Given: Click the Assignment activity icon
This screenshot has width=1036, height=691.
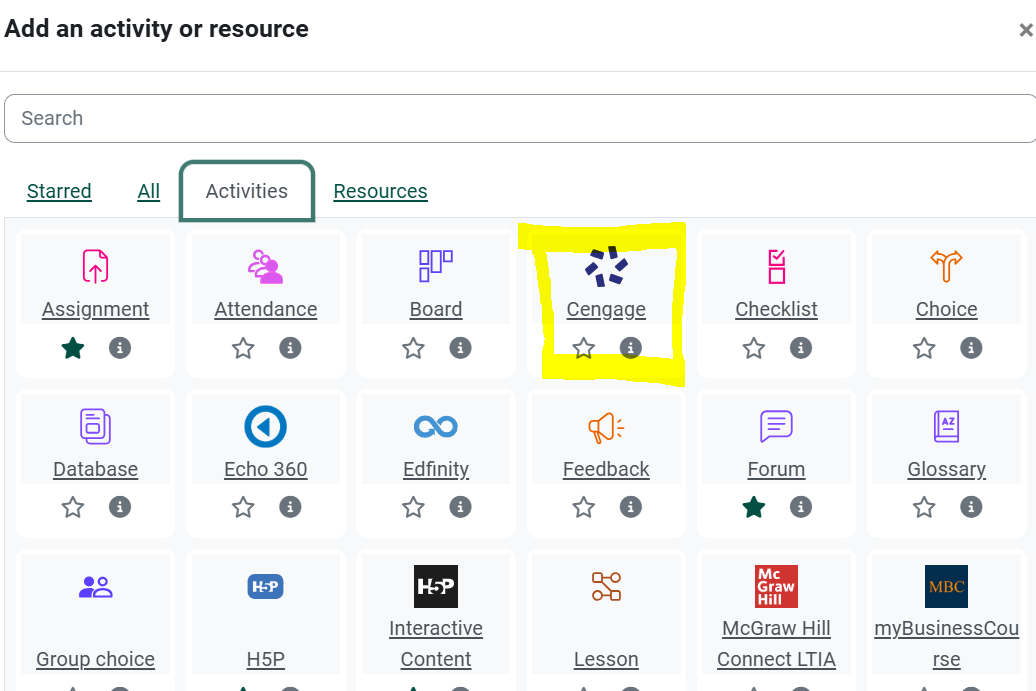Looking at the screenshot, I should click(95, 267).
